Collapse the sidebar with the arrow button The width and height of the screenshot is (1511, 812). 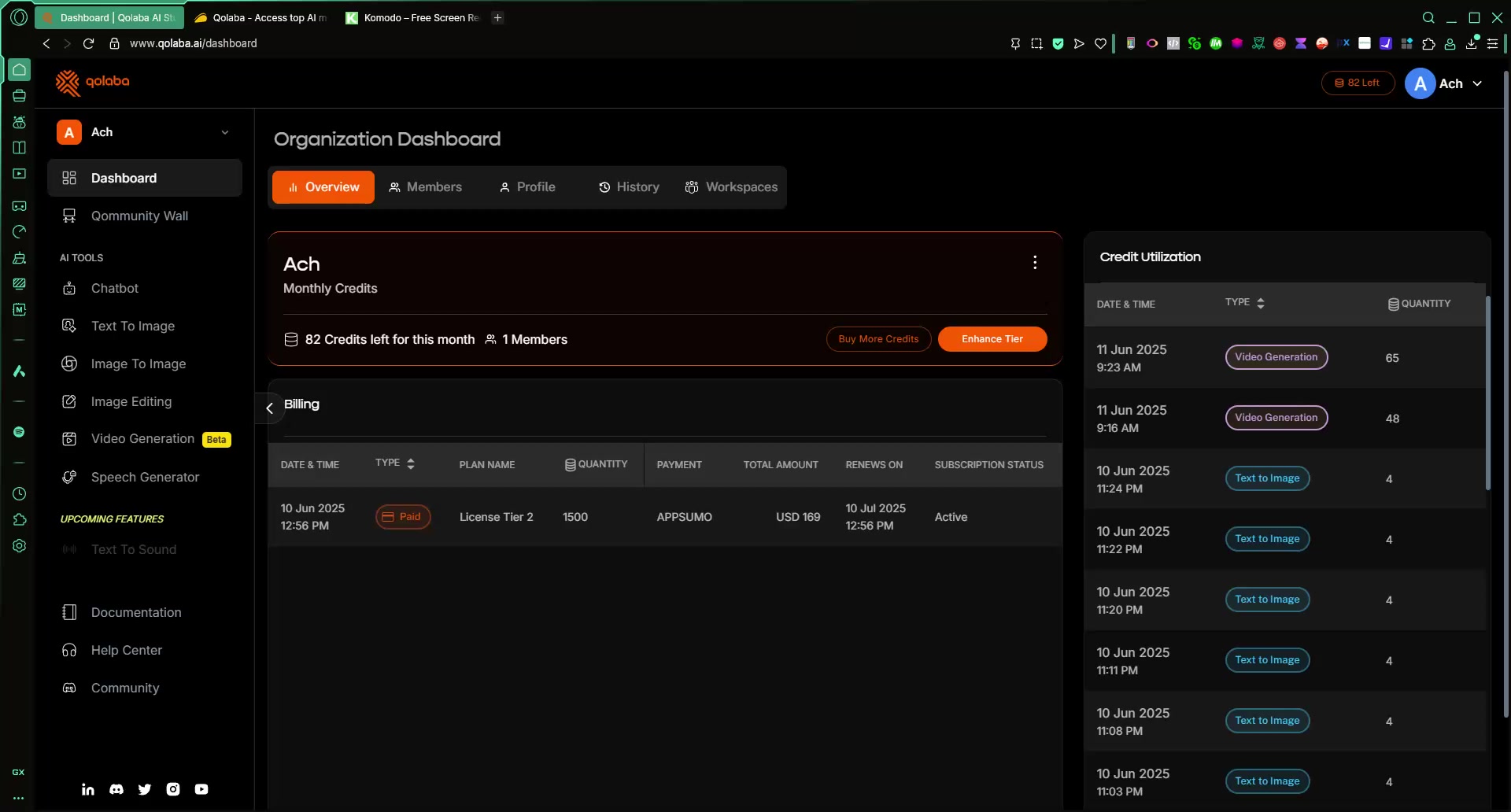pos(269,408)
